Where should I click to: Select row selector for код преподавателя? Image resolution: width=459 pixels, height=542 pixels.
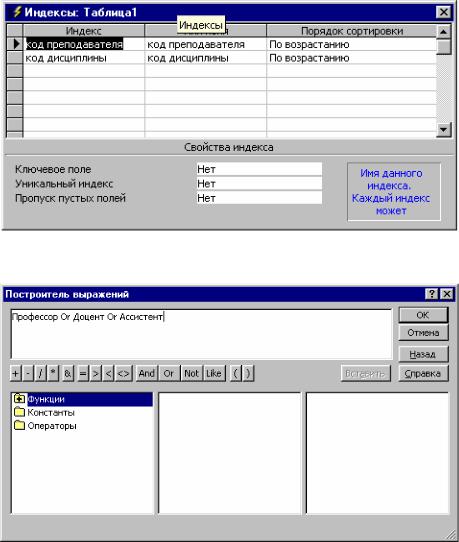click(15, 44)
